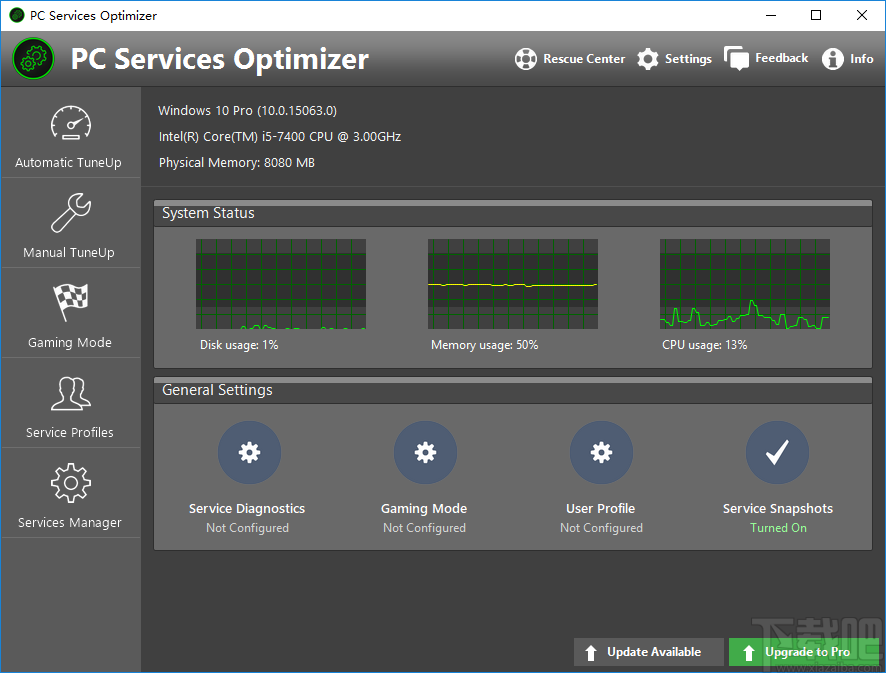Toggle the User Profile configuration
This screenshot has width=886, height=673.
click(601, 452)
